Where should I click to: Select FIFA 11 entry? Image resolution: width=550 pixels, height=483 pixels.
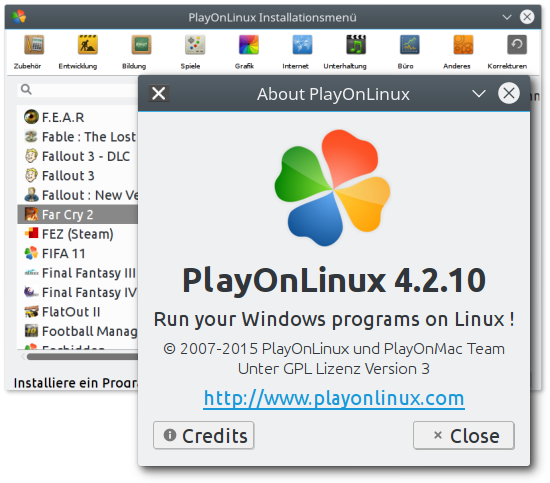(77, 253)
